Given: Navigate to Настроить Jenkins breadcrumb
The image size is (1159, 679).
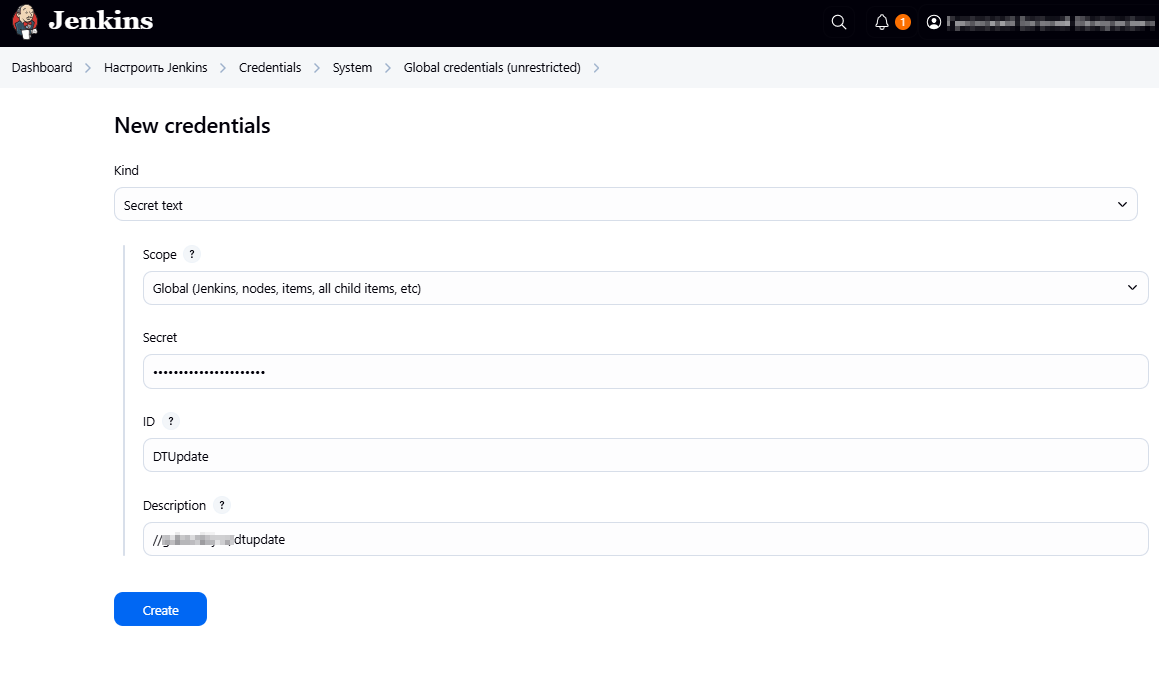Looking at the screenshot, I should click(155, 68).
